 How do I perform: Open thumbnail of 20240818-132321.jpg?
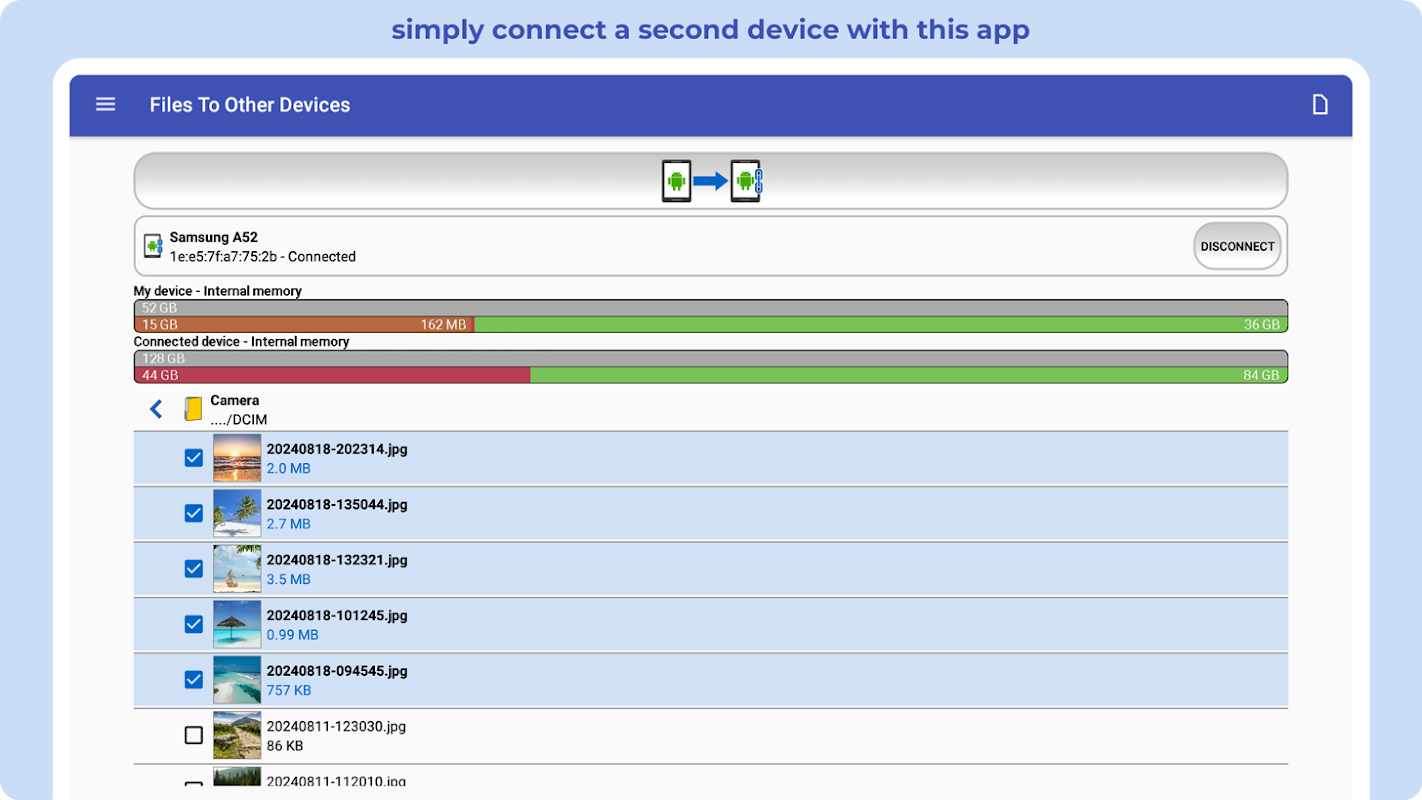tap(237, 569)
